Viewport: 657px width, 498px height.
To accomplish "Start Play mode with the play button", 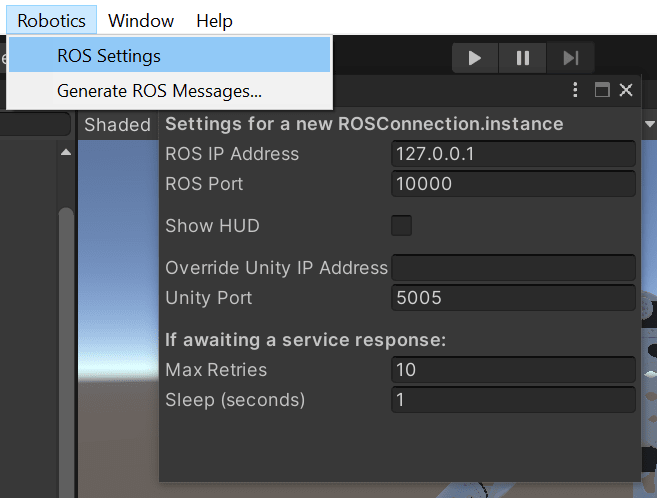I will pos(475,58).
